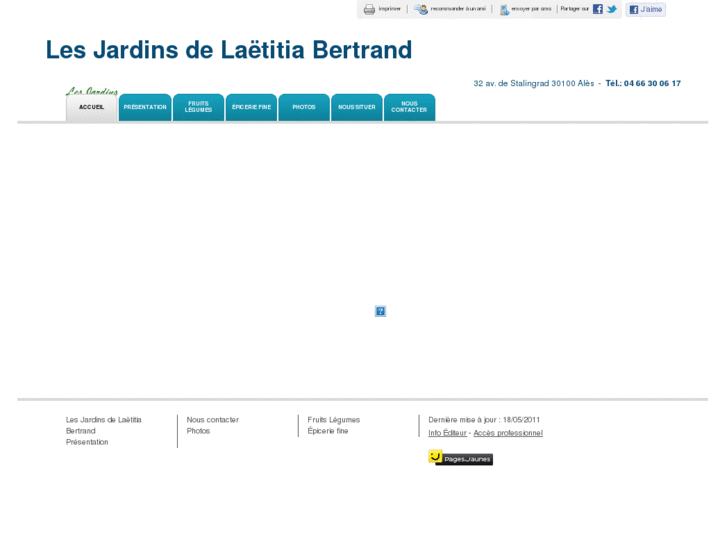
Task: Open the Photos tab
Action: point(304,107)
